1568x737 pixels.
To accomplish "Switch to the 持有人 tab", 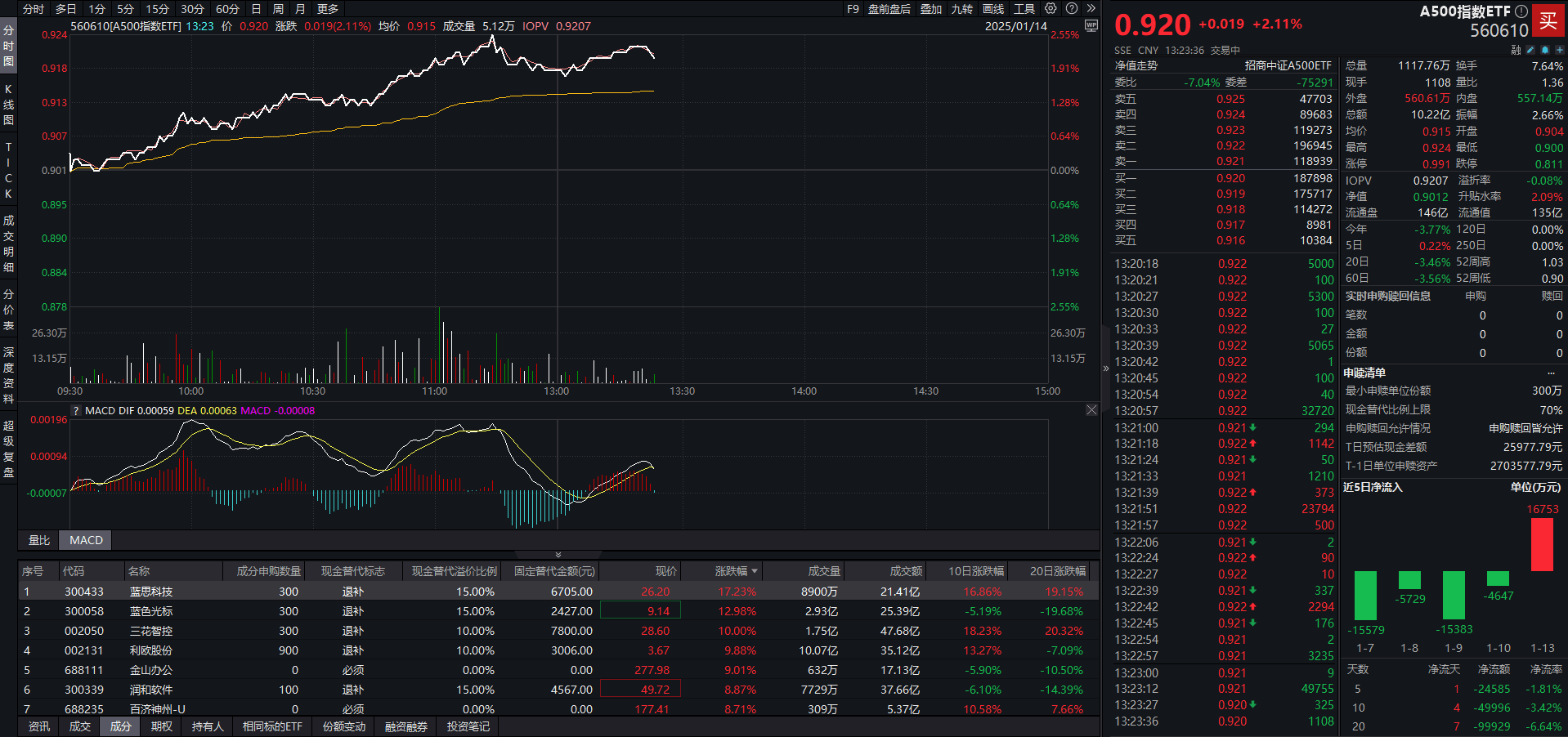I will click(x=208, y=726).
